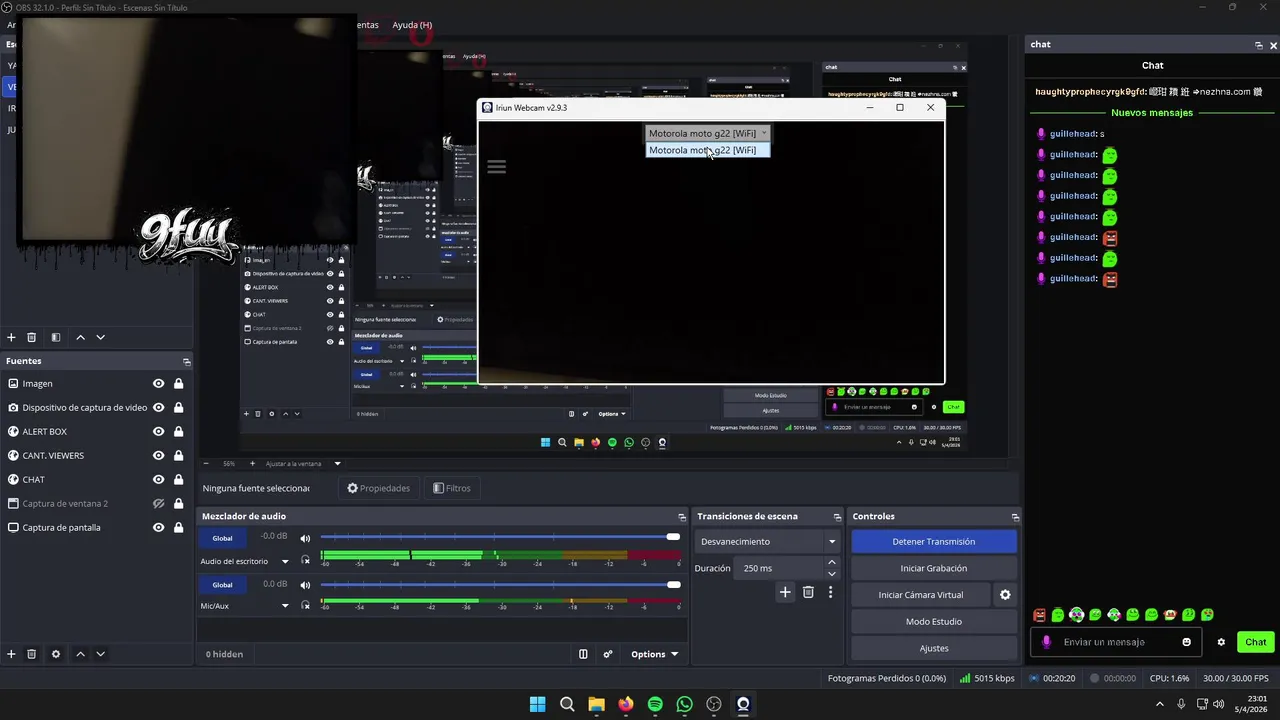Decrease transition duration with down arrow
1280x720 pixels.
(x=832, y=574)
